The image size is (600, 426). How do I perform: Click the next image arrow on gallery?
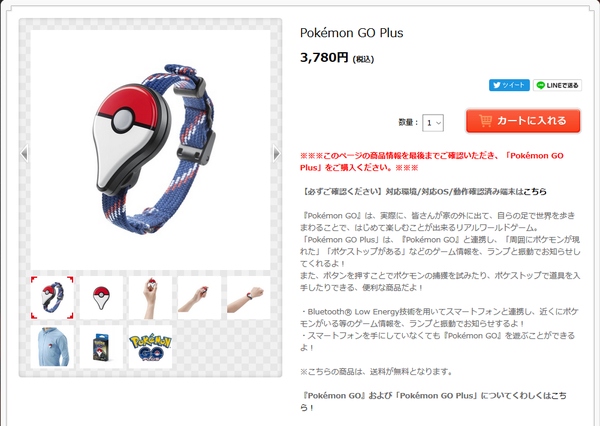(x=277, y=153)
